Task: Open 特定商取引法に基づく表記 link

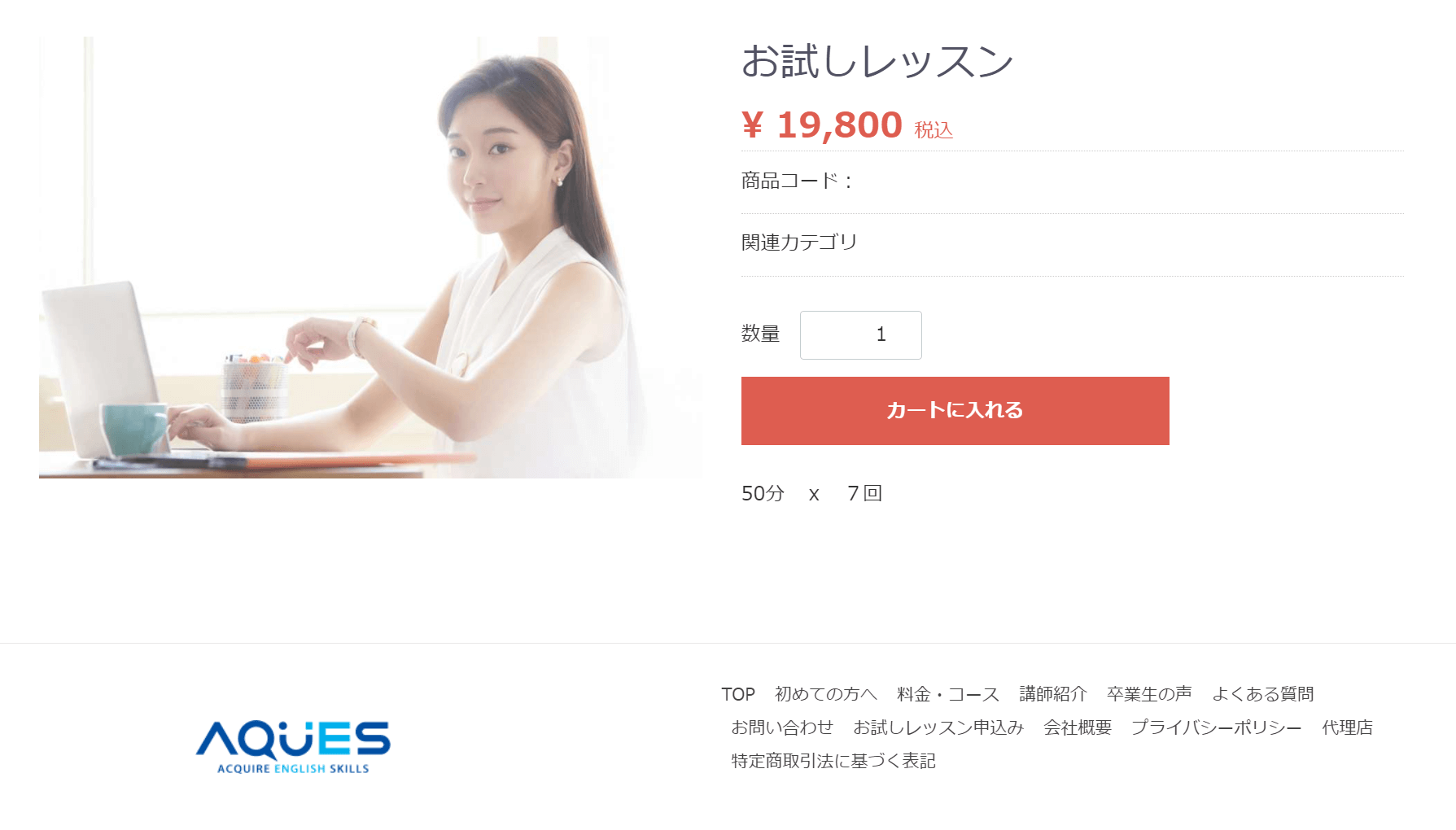Action: pyautogui.click(x=833, y=761)
